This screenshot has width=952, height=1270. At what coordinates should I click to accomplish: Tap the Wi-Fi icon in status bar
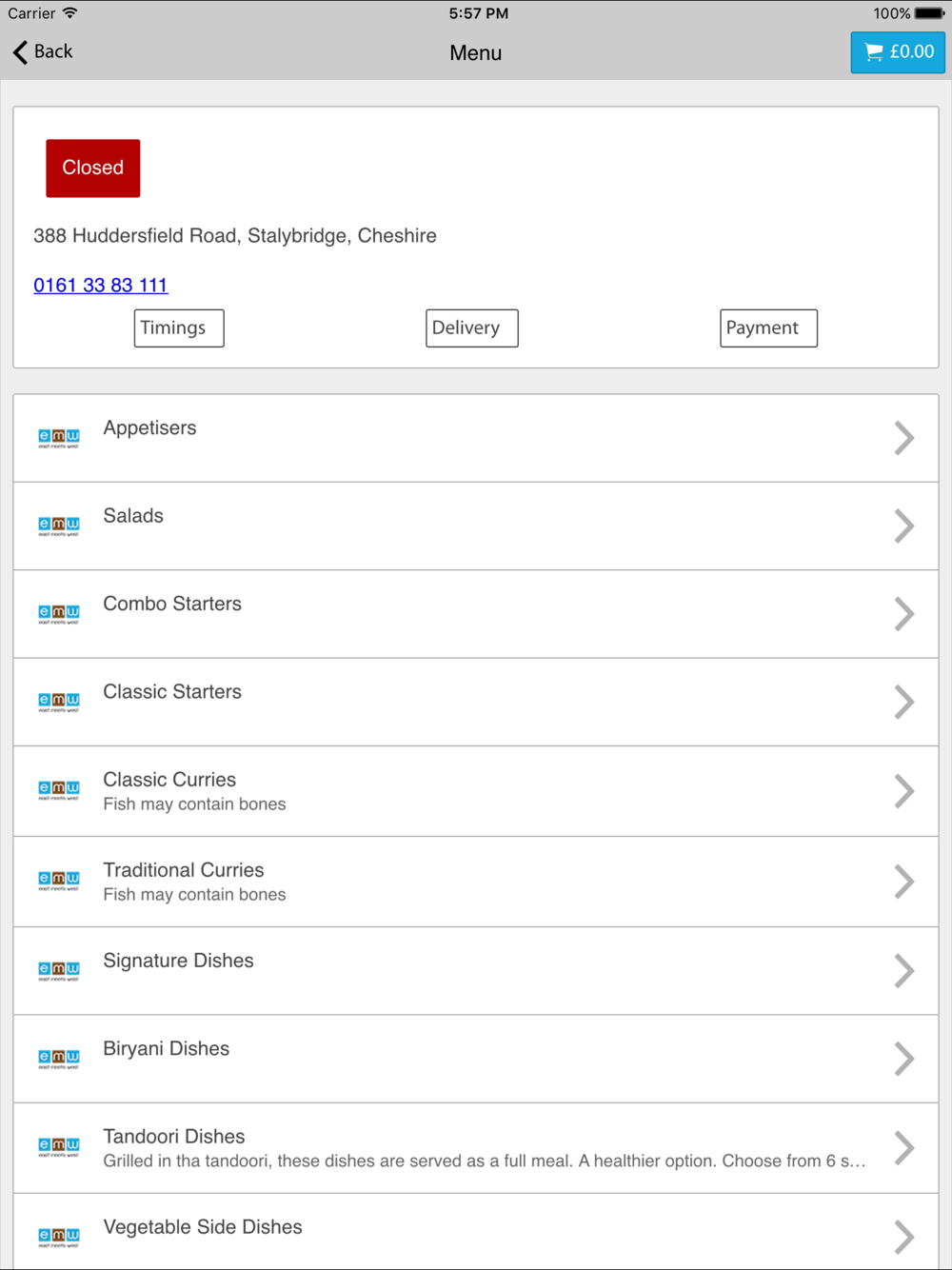pos(70,13)
